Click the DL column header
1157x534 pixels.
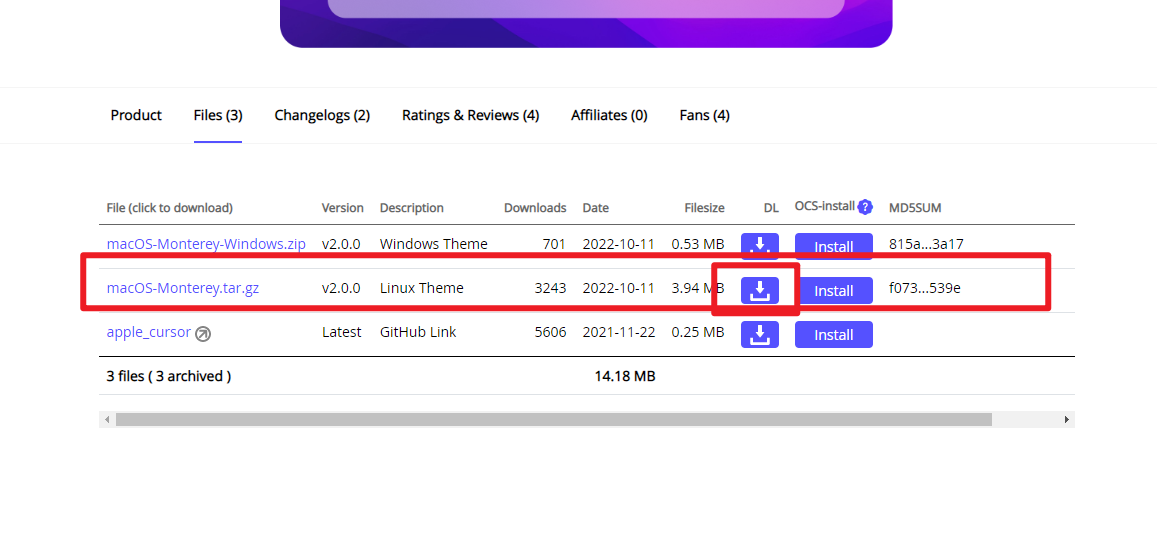771,208
